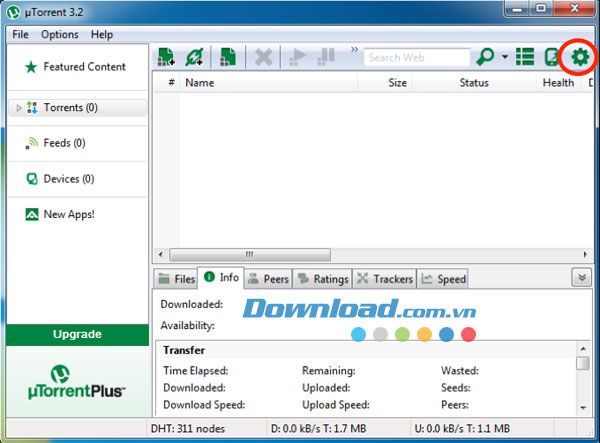Click the Torrents arrows icon
600x443 pixels.
(x=32, y=107)
